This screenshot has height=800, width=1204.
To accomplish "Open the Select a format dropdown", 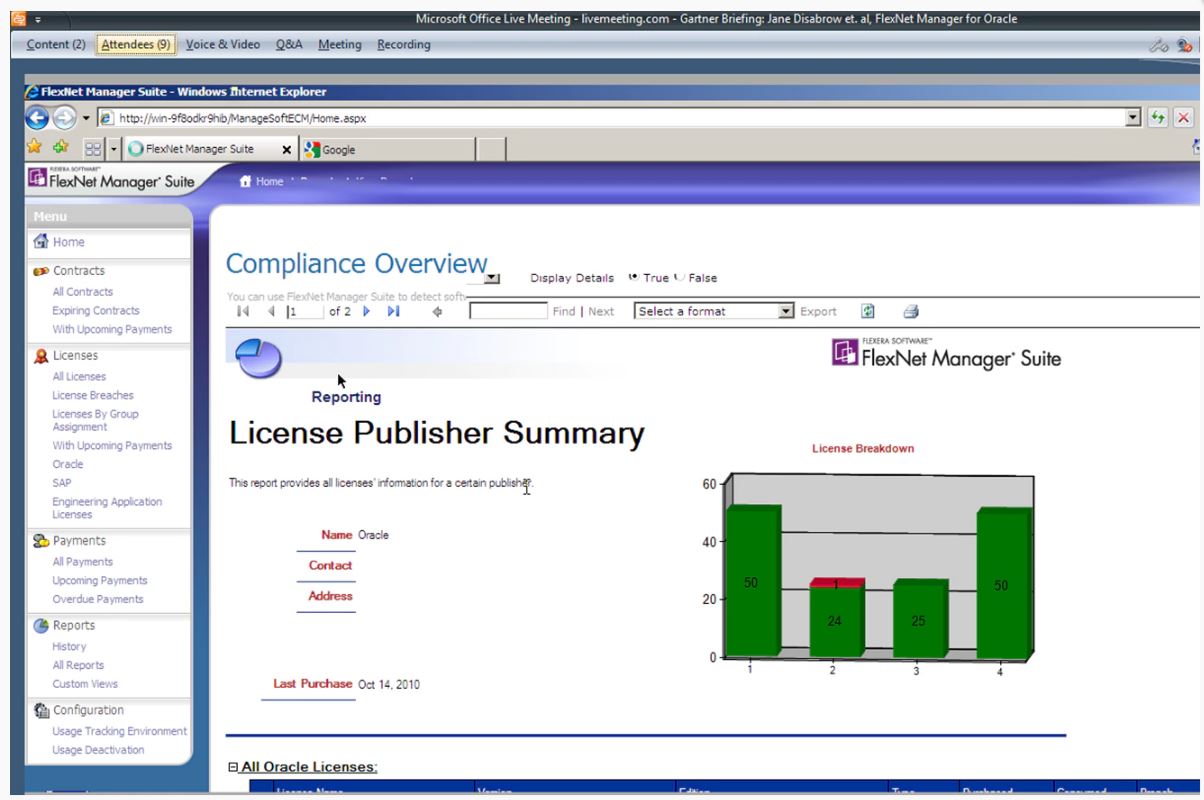I will click(x=714, y=311).
